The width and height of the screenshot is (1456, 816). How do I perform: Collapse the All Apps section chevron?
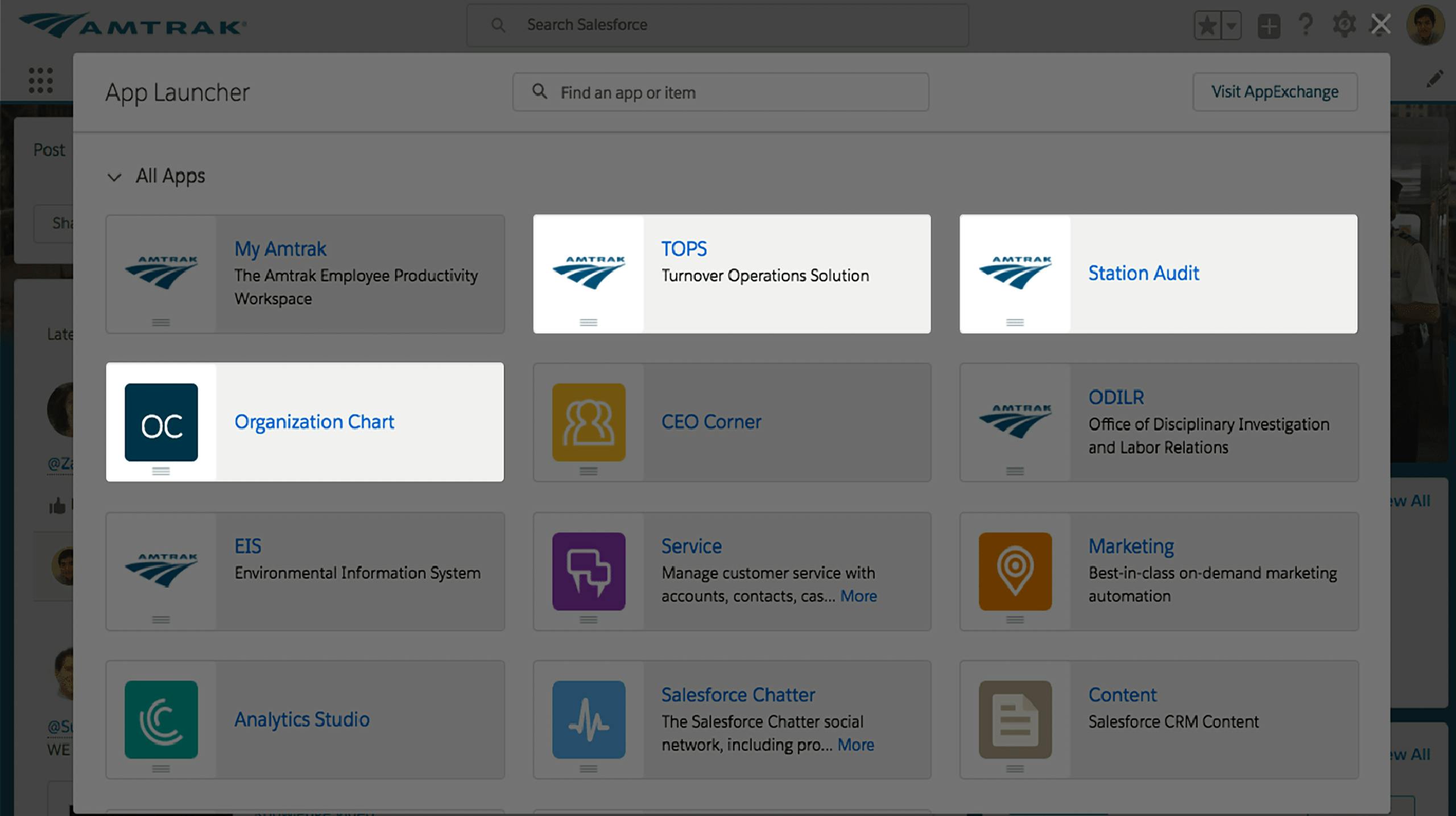tap(114, 177)
